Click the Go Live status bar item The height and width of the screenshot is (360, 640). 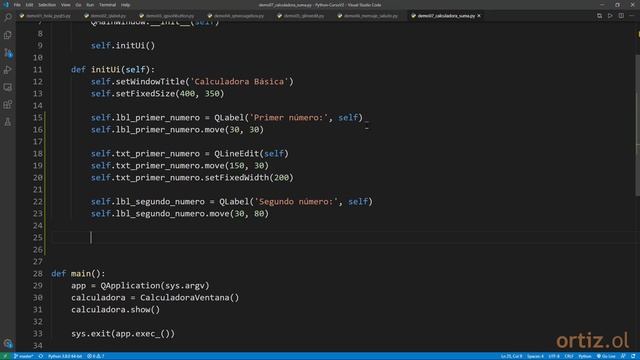click(x=606, y=356)
